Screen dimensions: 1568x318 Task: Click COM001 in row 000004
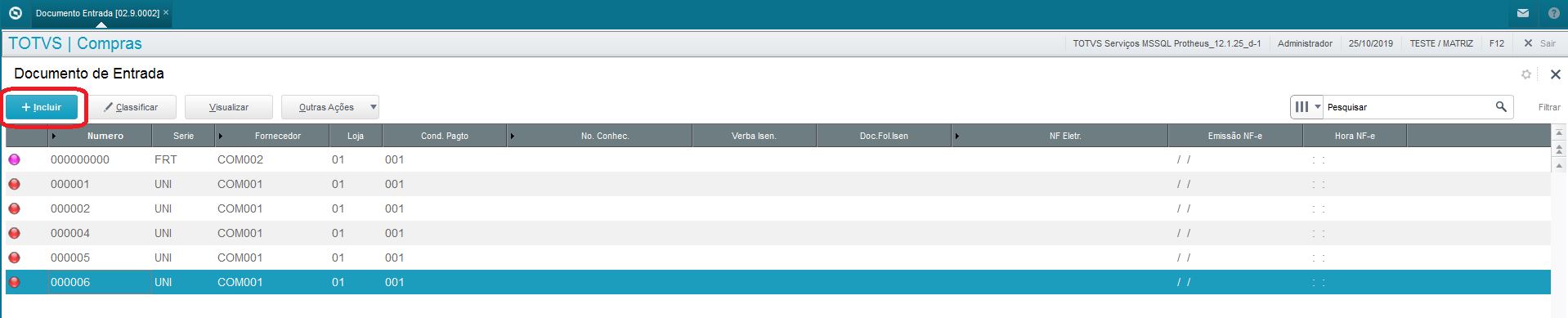240,233
